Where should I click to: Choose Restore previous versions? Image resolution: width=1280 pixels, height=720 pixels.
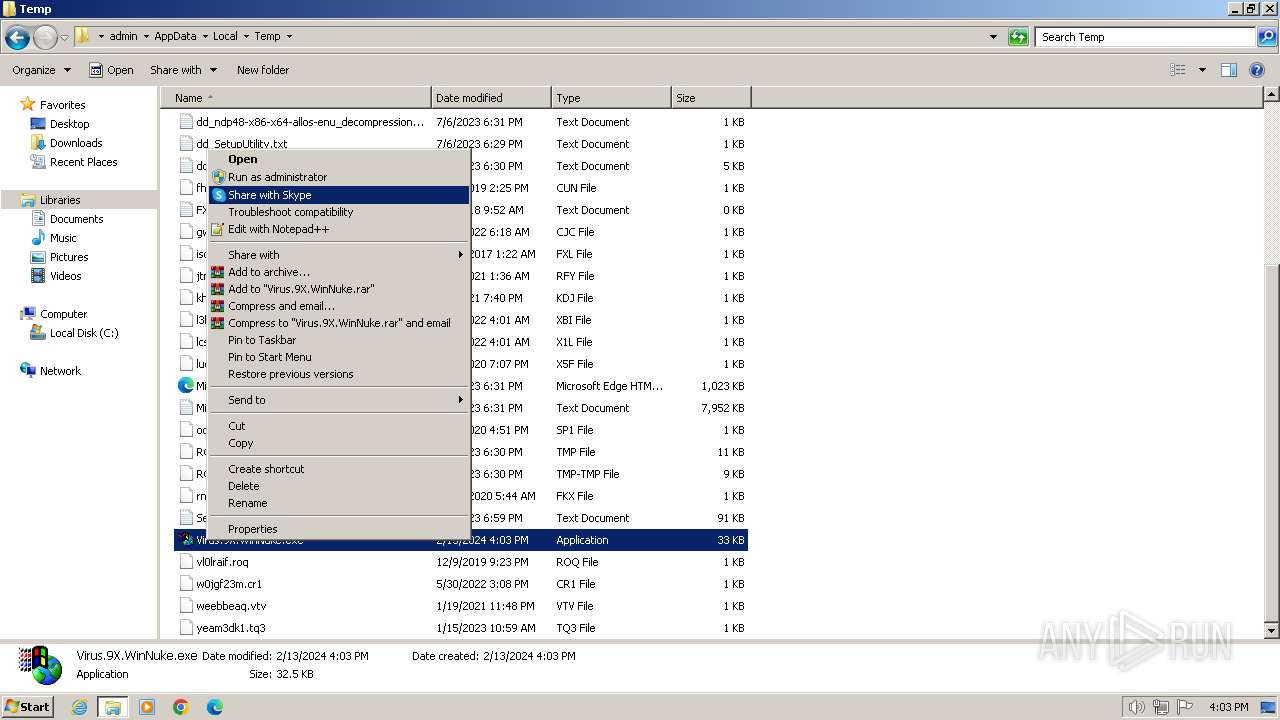tap(338, 374)
